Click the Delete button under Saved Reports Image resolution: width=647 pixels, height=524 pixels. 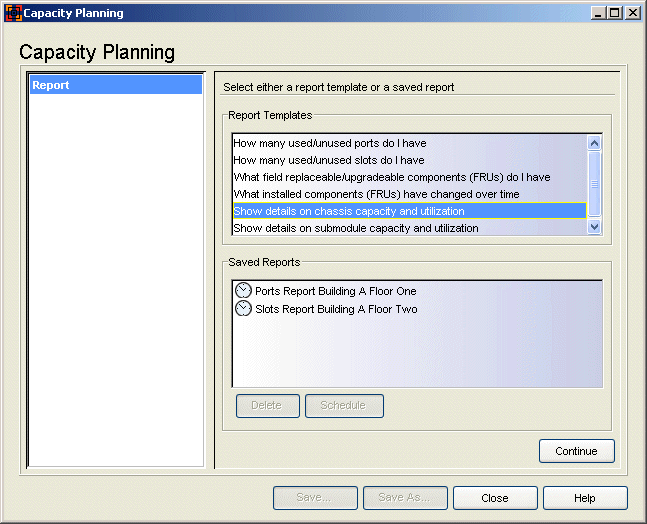pyautogui.click(x=267, y=406)
